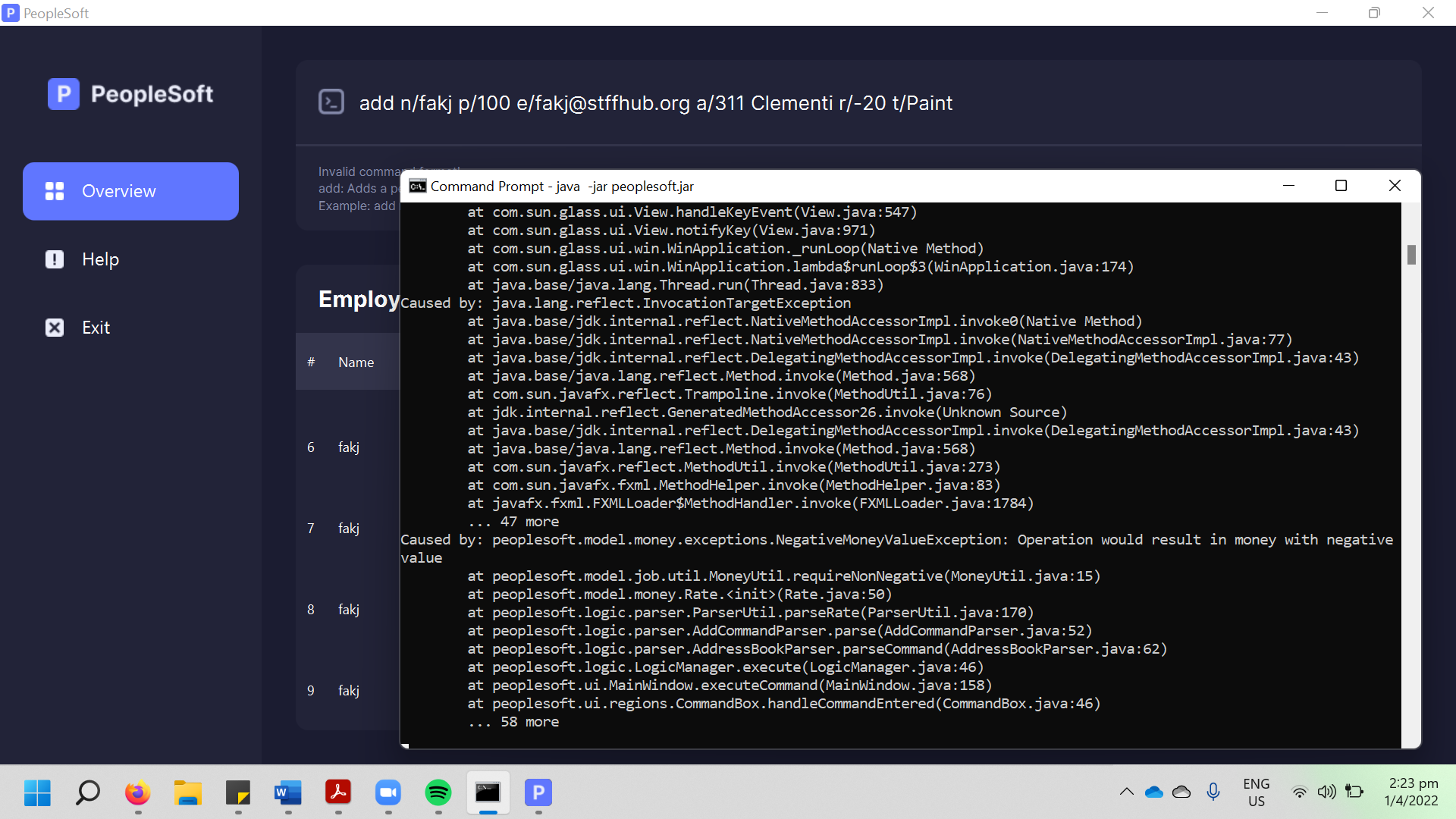Open Zoom from the taskbar
1456x819 pixels.
tap(388, 793)
